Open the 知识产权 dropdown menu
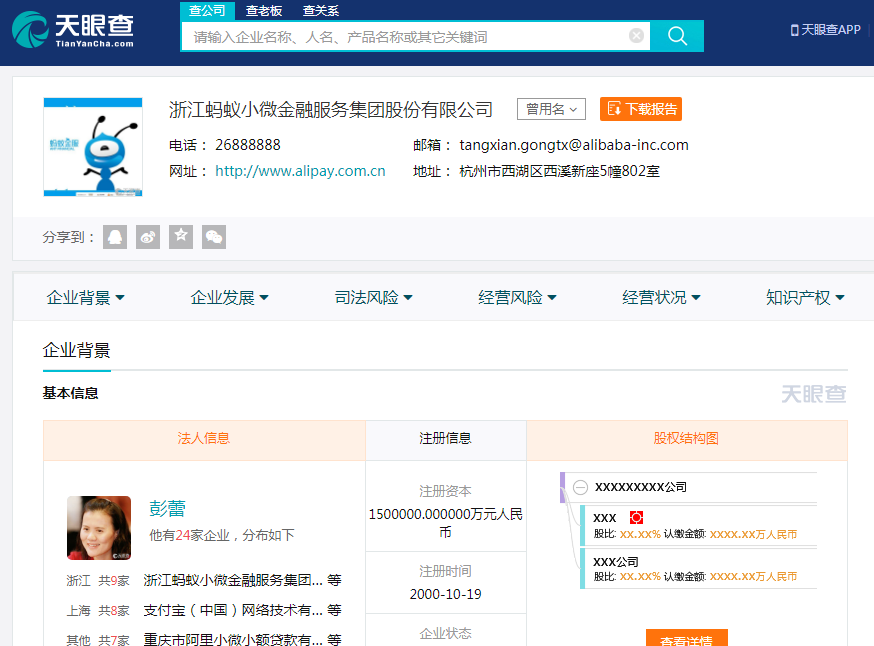Image resolution: width=874 pixels, height=646 pixels. (x=805, y=298)
